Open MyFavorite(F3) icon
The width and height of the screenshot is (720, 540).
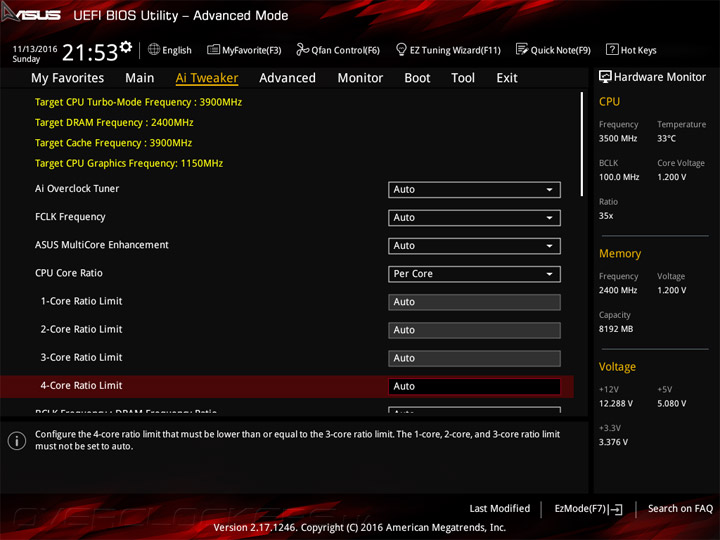(213, 49)
